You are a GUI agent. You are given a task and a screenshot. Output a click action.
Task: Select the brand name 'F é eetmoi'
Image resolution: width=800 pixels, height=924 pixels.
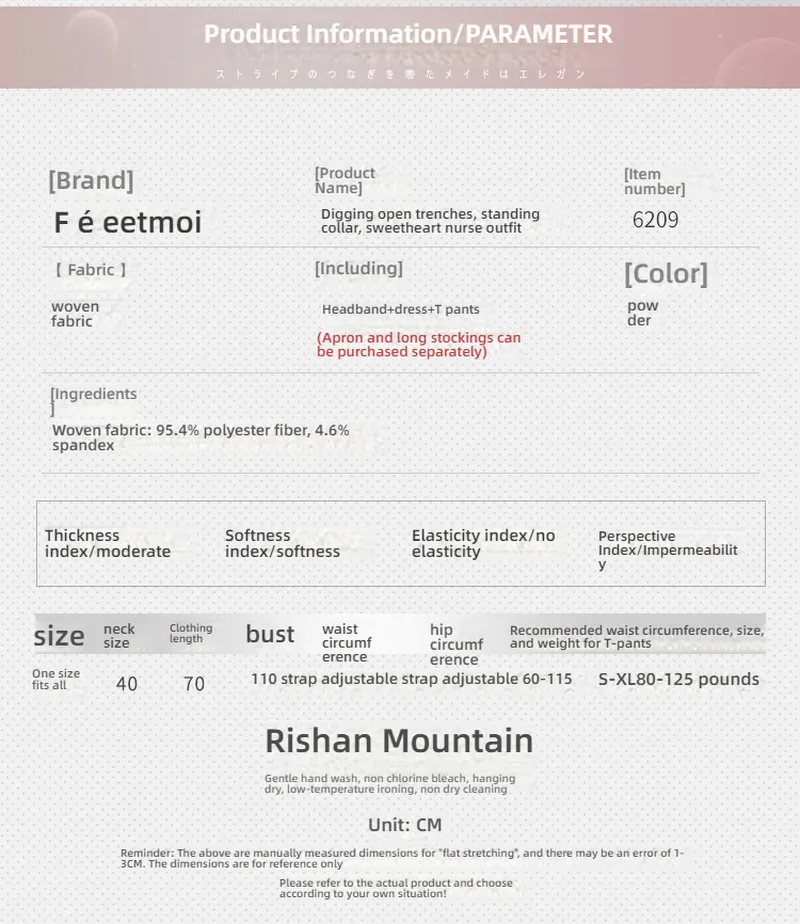(128, 222)
